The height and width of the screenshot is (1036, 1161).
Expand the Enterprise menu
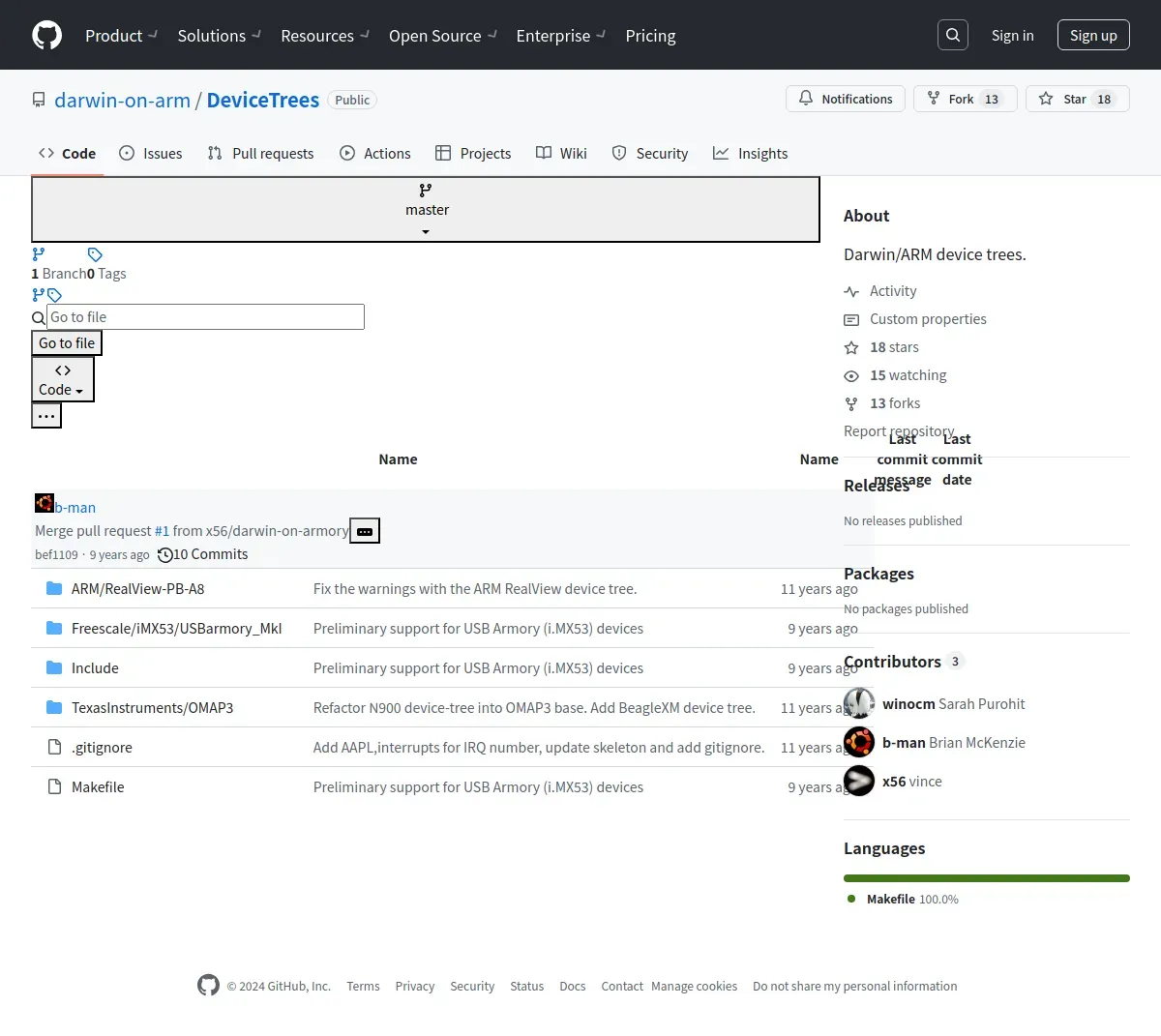click(560, 35)
